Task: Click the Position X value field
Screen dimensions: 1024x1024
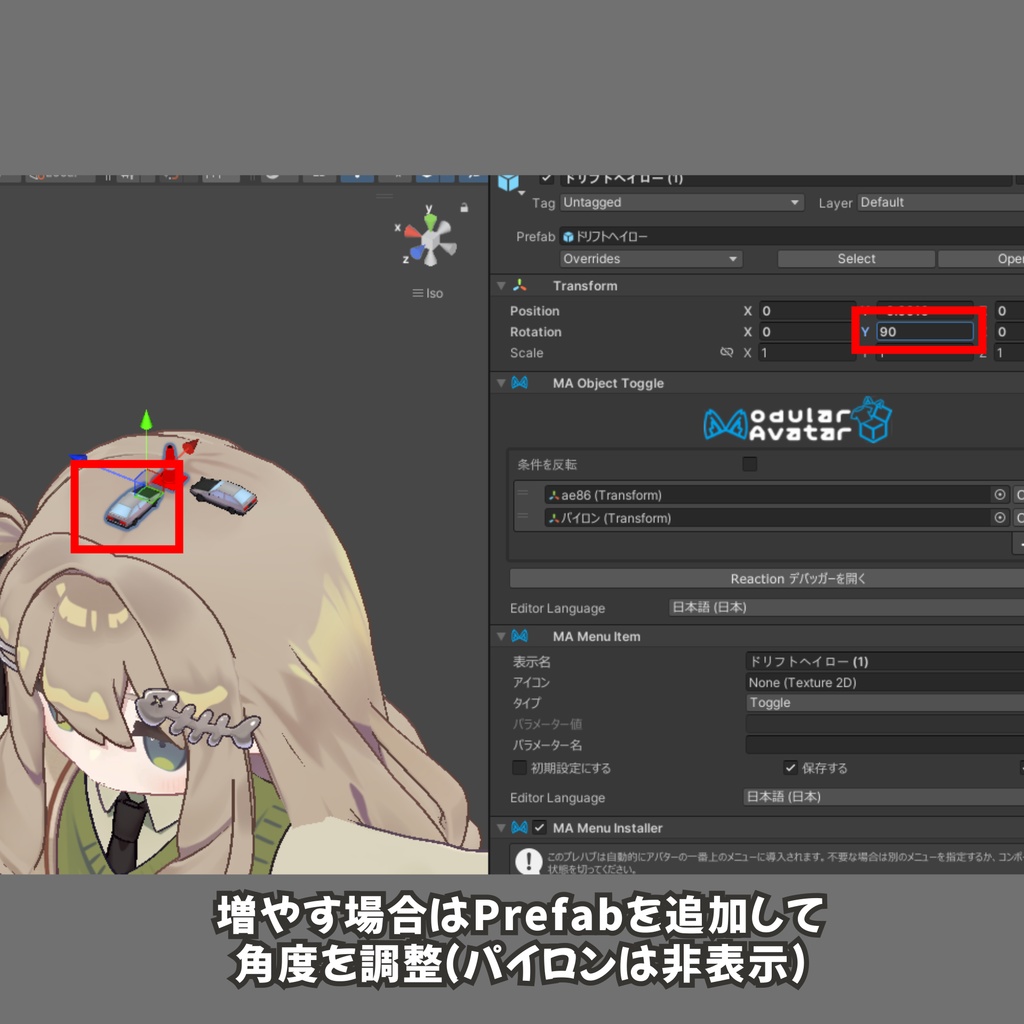Action: [x=807, y=311]
